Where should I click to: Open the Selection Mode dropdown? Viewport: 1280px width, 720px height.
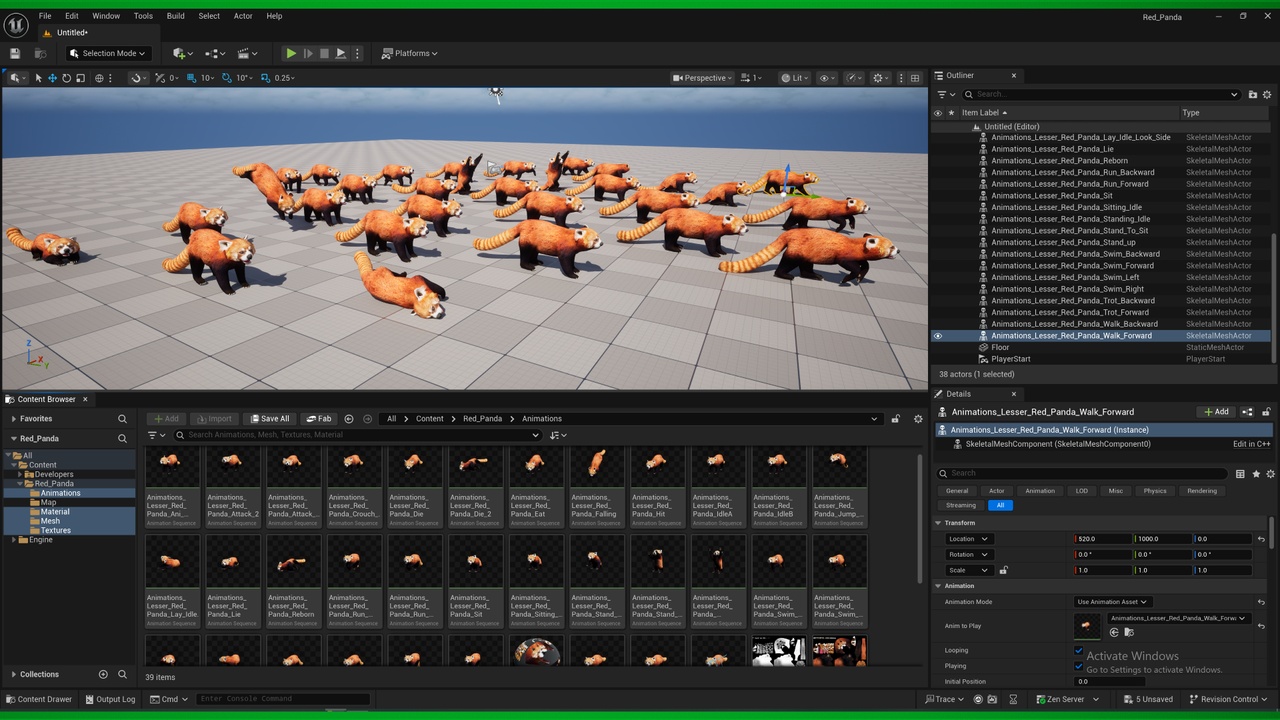point(108,53)
